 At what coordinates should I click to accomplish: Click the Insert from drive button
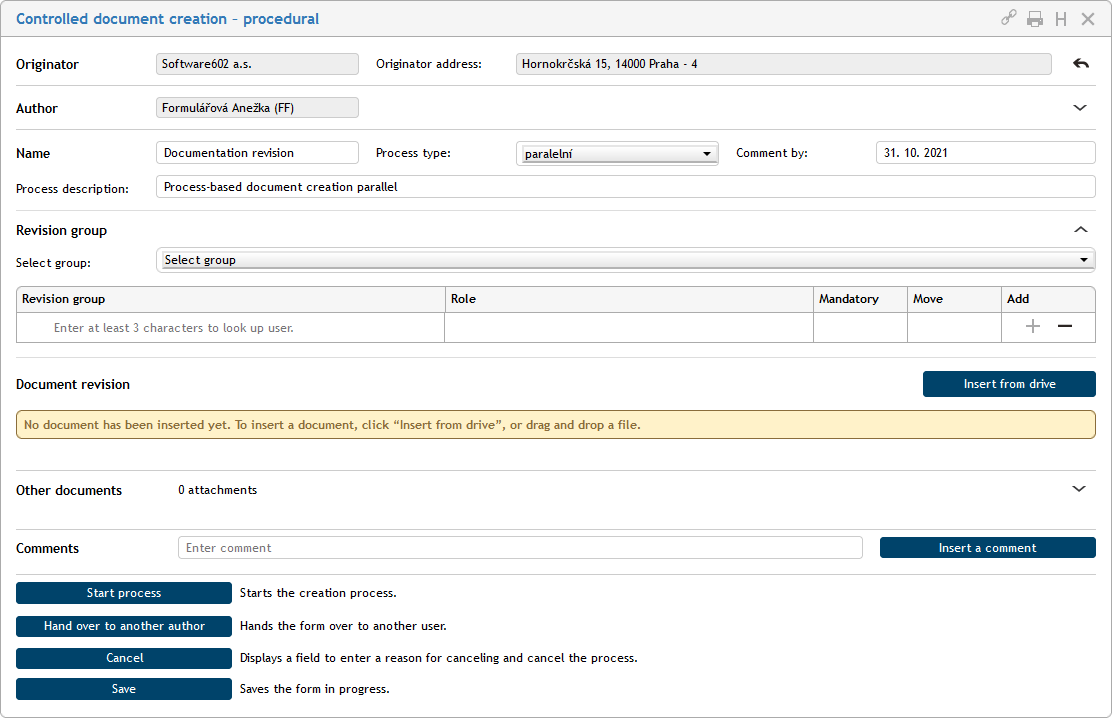pos(1009,384)
